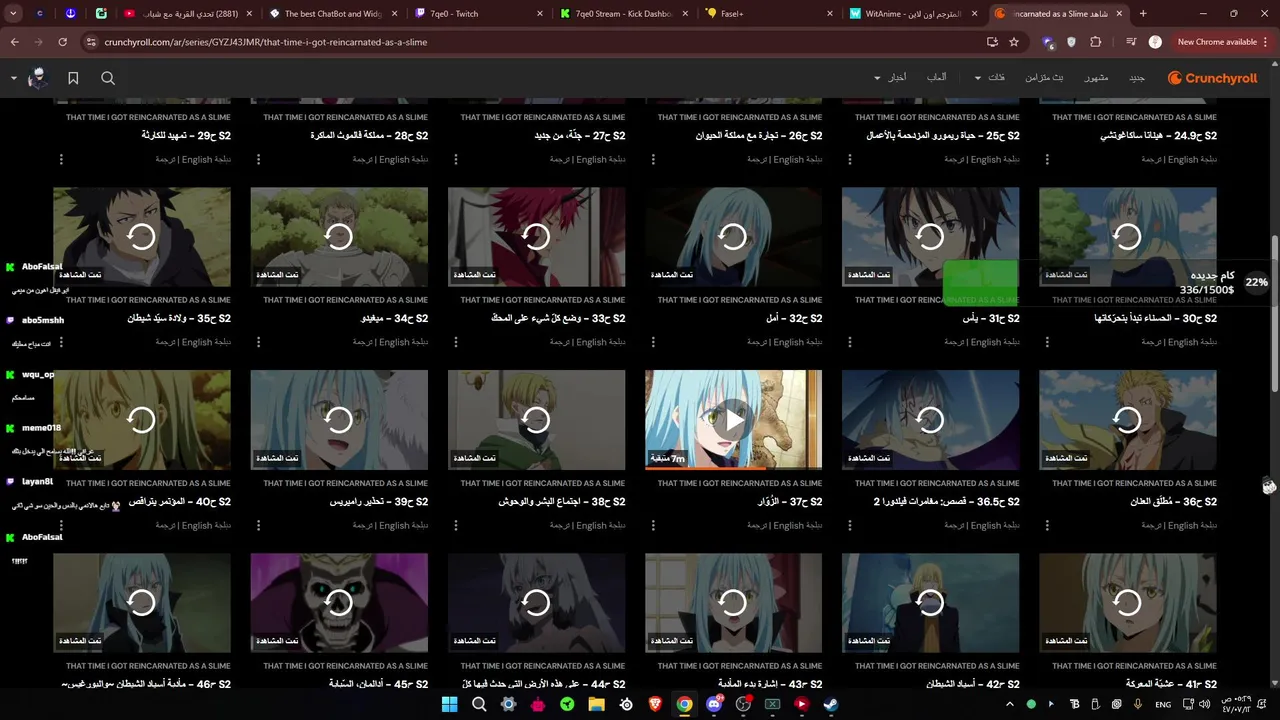Reload the page in Chrome
Screen dimensions: 1280x720
62,42
